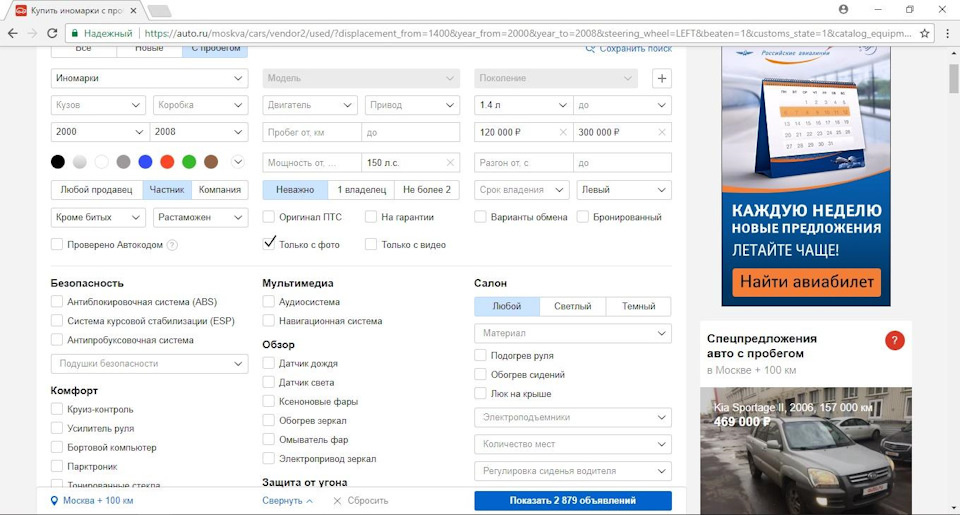
Task: Choose the Светлый salon color tab
Action: tap(572, 306)
